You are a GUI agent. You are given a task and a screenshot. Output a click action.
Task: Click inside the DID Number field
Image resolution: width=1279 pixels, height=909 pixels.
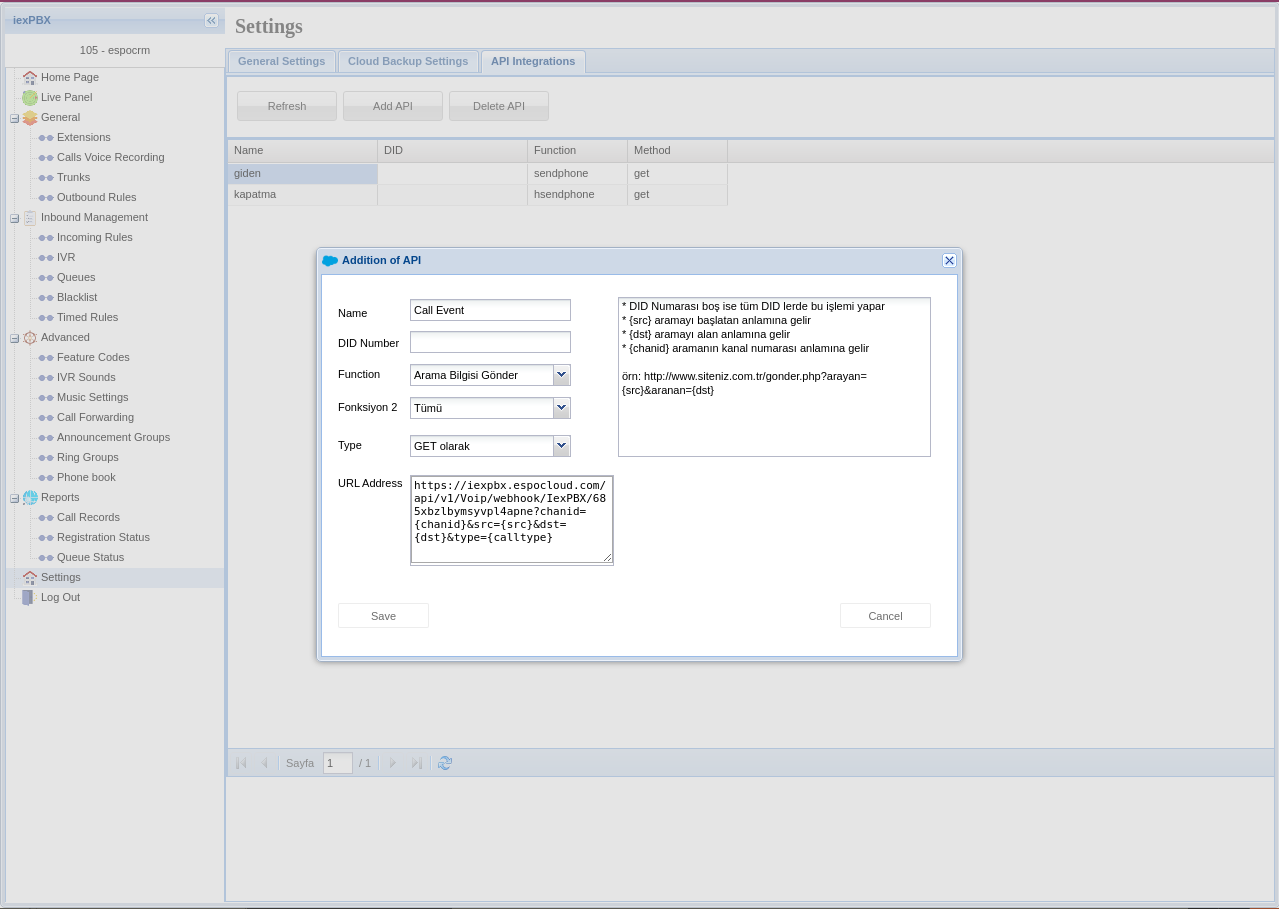click(490, 341)
